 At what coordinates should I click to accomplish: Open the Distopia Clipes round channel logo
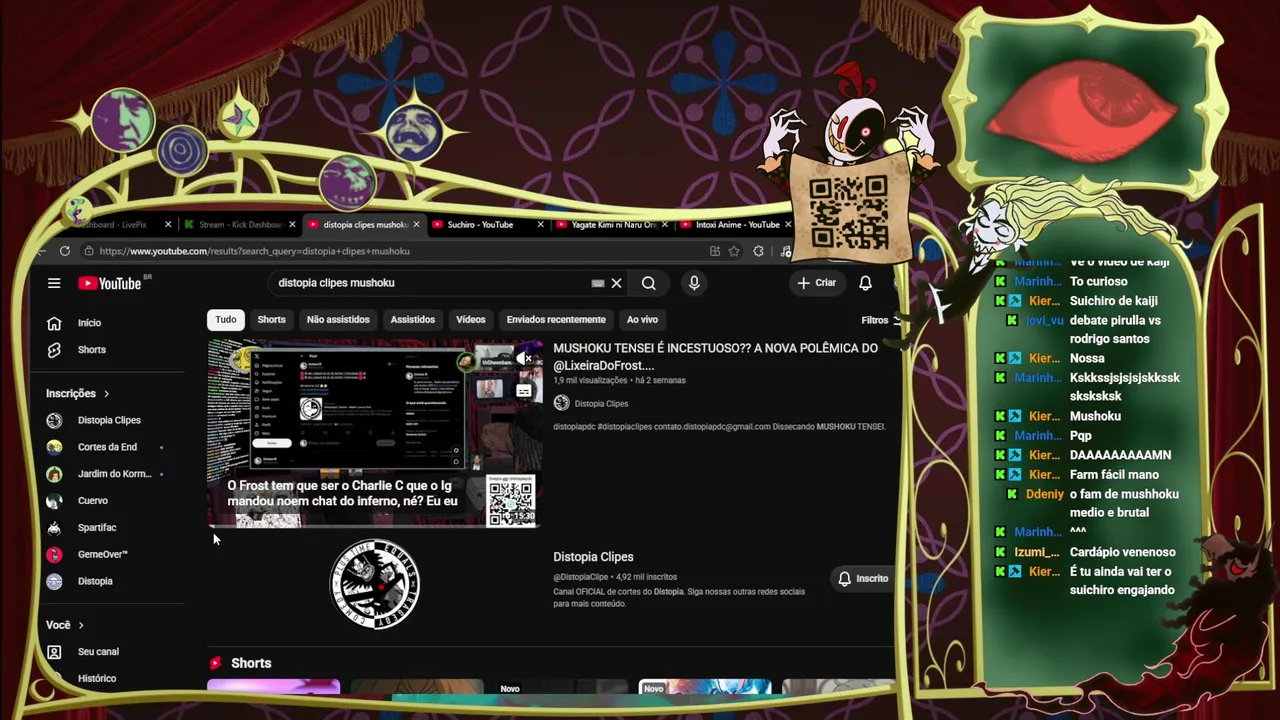tap(374, 584)
